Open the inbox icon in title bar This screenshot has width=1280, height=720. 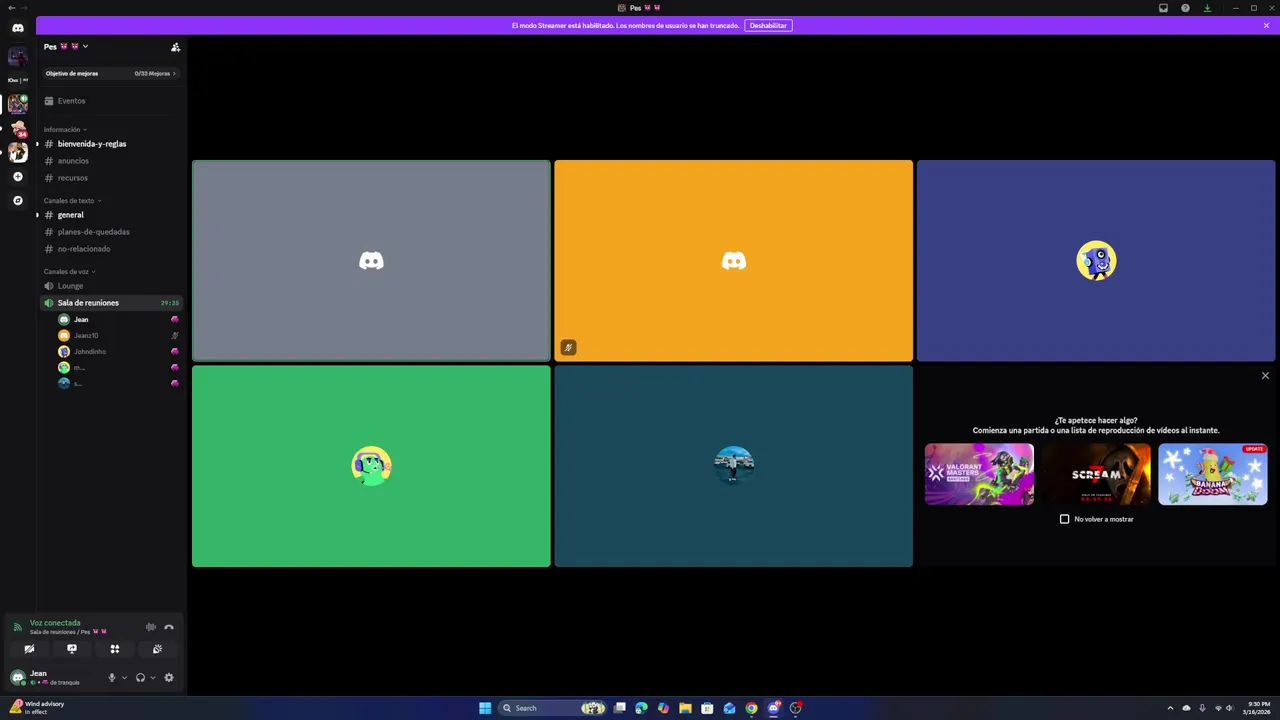point(1163,8)
